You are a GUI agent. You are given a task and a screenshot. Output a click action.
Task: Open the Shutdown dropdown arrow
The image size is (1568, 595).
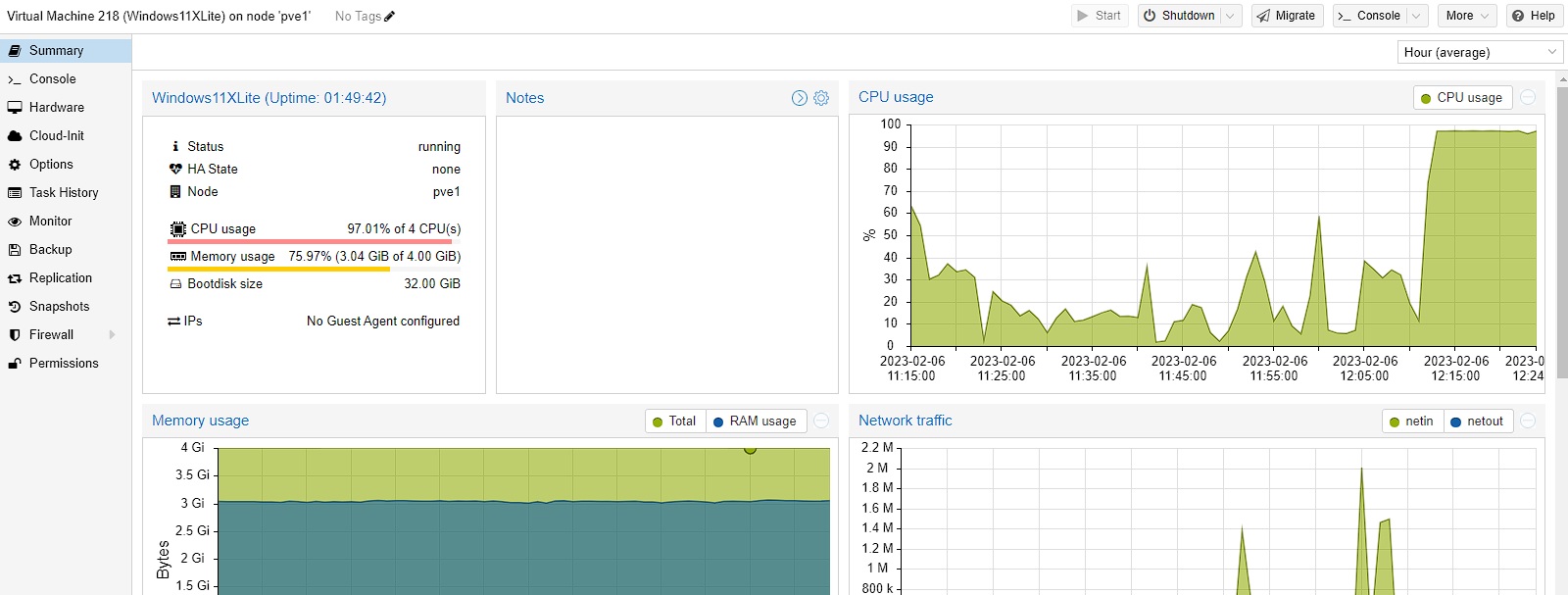pos(1231,16)
